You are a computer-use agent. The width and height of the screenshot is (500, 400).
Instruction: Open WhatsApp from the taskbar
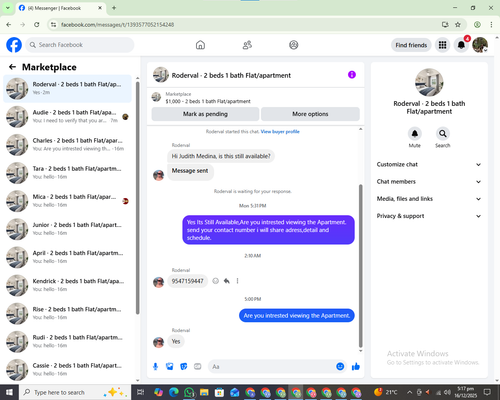[x=189, y=392]
